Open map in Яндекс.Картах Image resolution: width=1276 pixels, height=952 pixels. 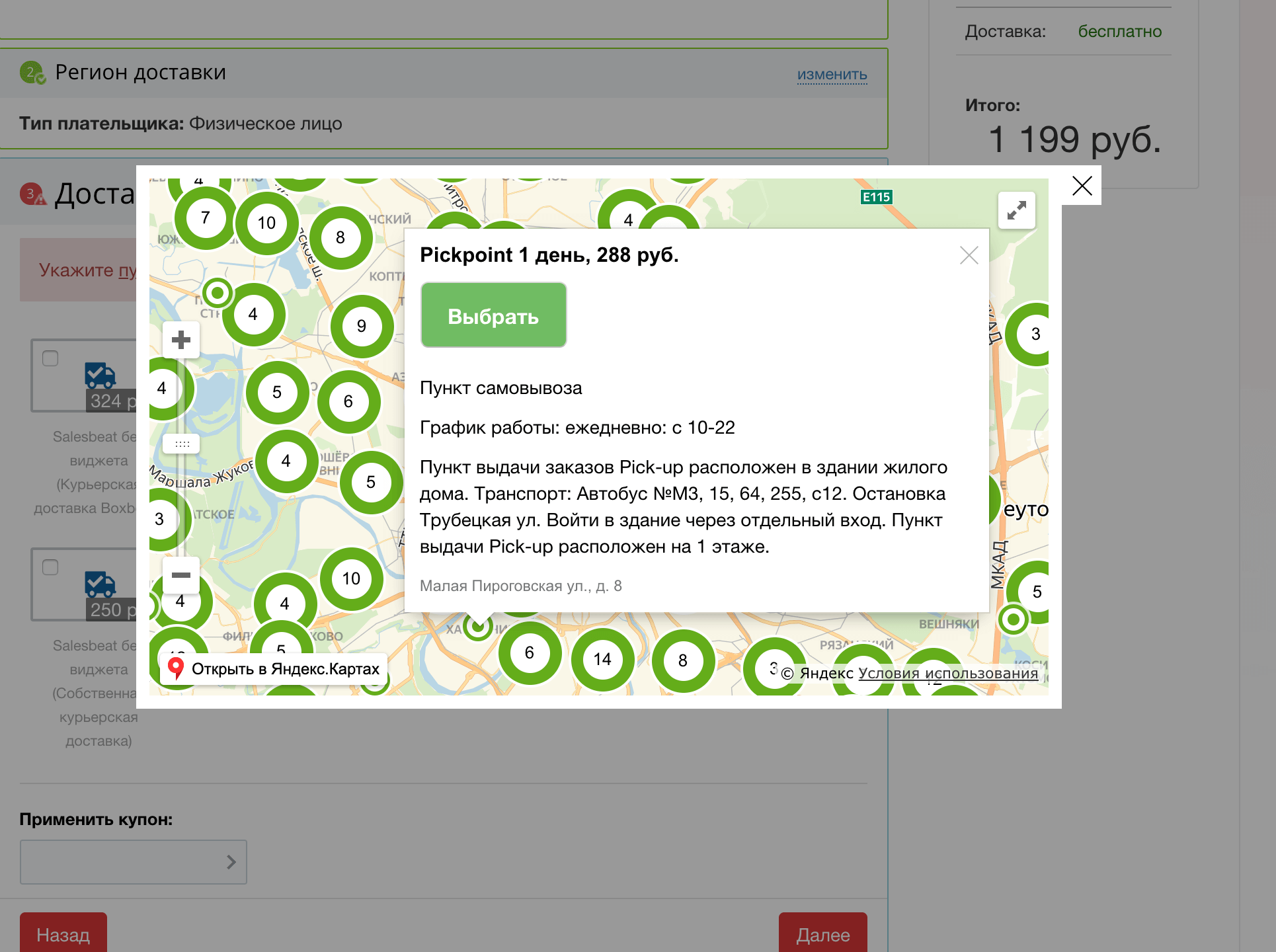[274, 669]
